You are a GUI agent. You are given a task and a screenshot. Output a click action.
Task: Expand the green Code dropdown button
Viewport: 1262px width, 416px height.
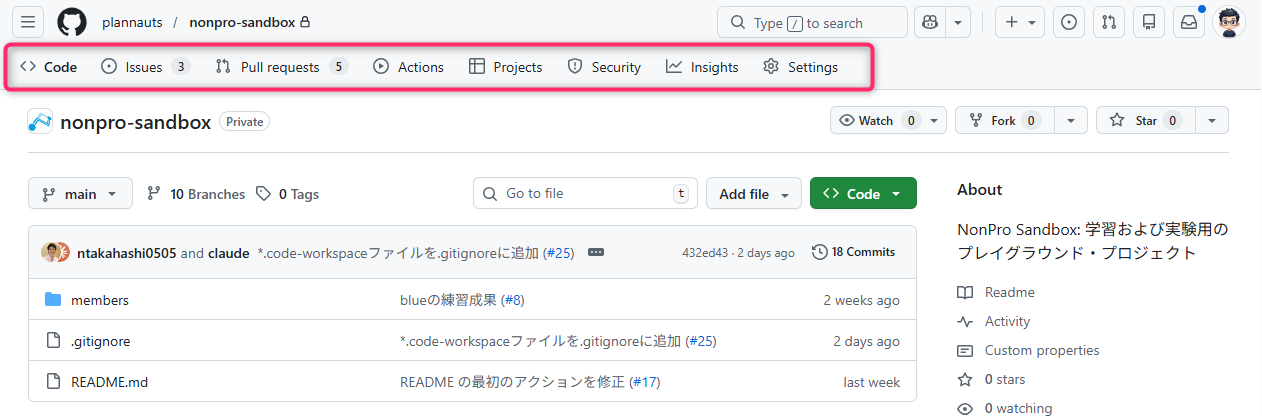click(863, 194)
